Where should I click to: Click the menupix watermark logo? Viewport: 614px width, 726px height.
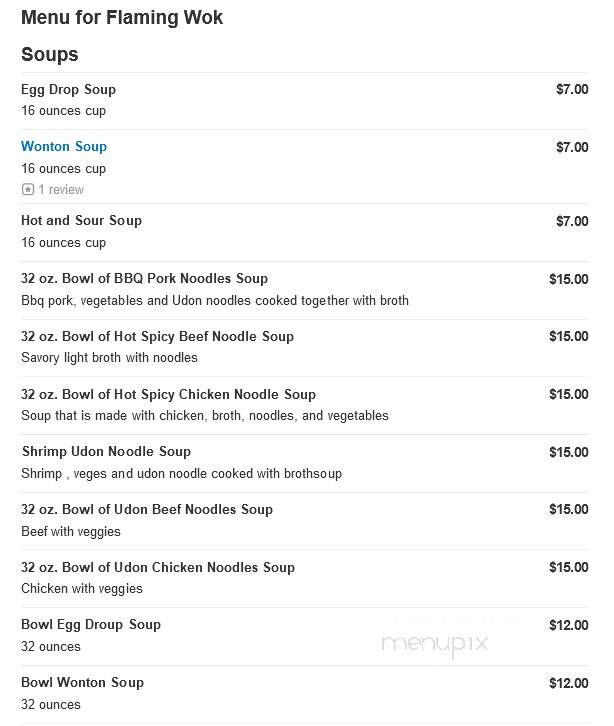tap(434, 644)
